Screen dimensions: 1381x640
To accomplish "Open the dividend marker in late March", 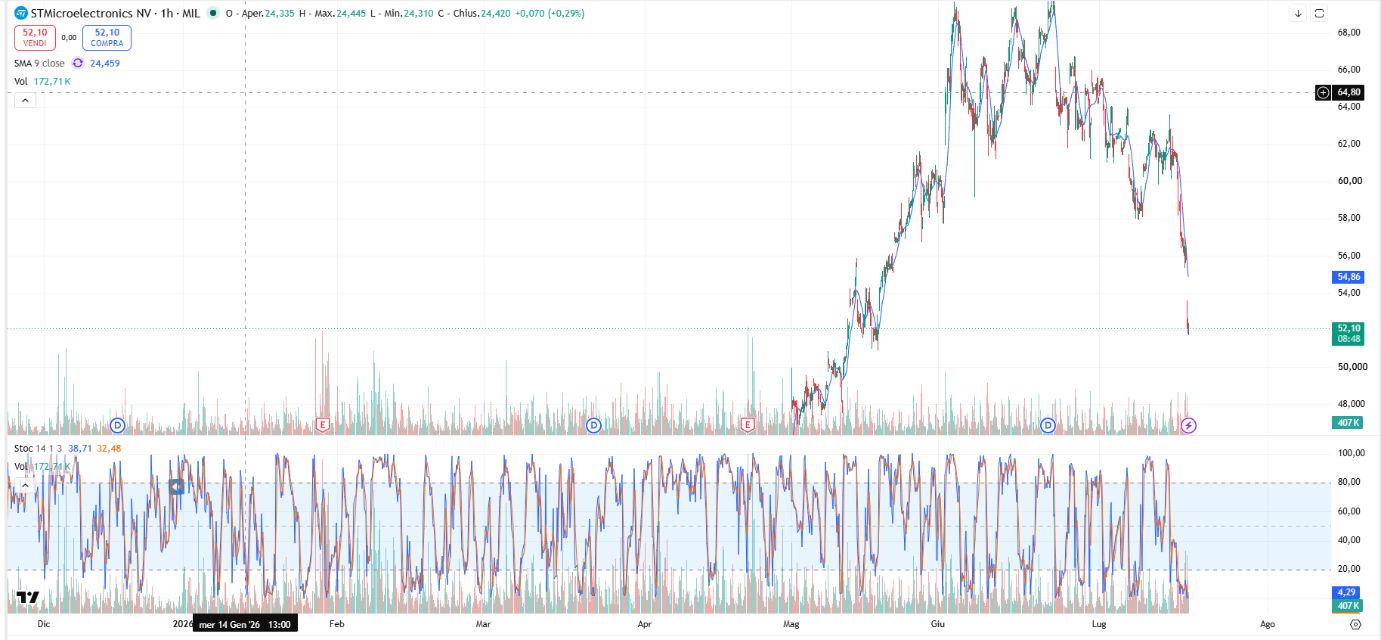I will (x=593, y=425).
